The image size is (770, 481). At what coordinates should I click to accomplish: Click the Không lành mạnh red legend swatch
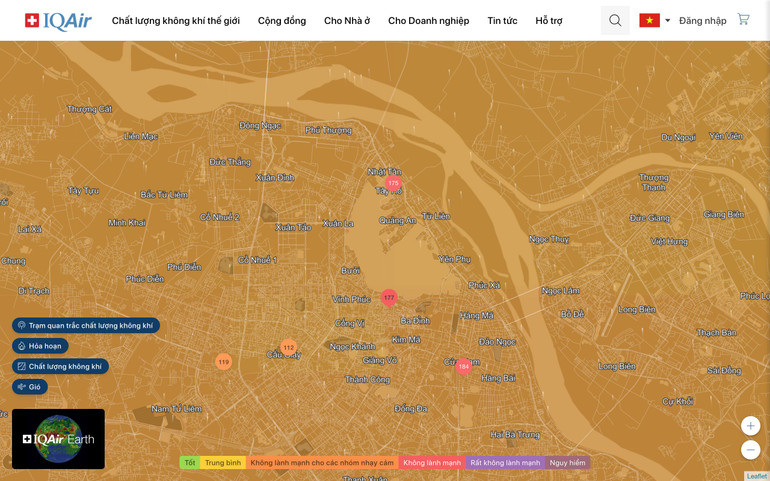[432, 463]
